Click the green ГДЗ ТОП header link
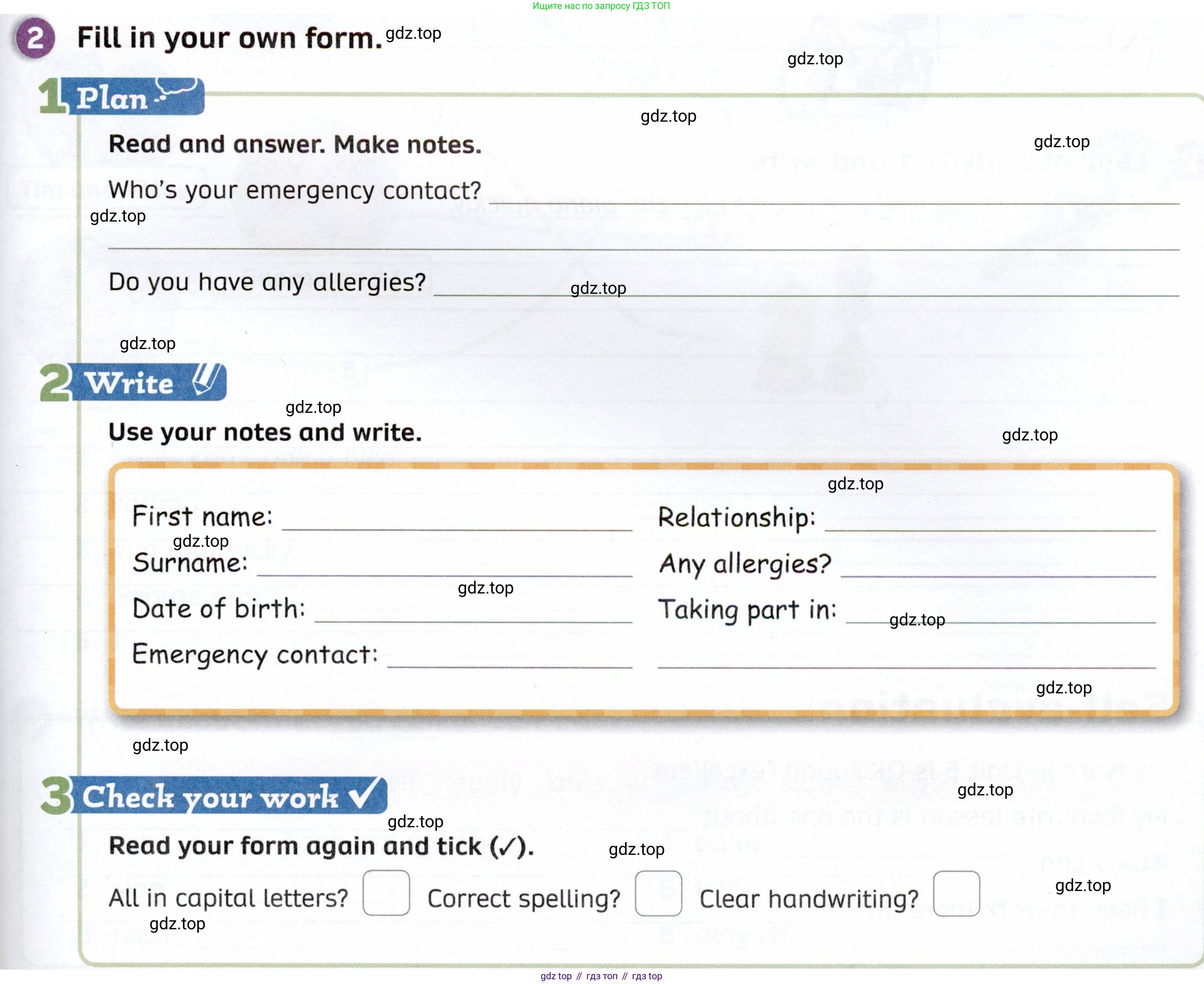The width and height of the screenshot is (1204, 984). coord(601,6)
